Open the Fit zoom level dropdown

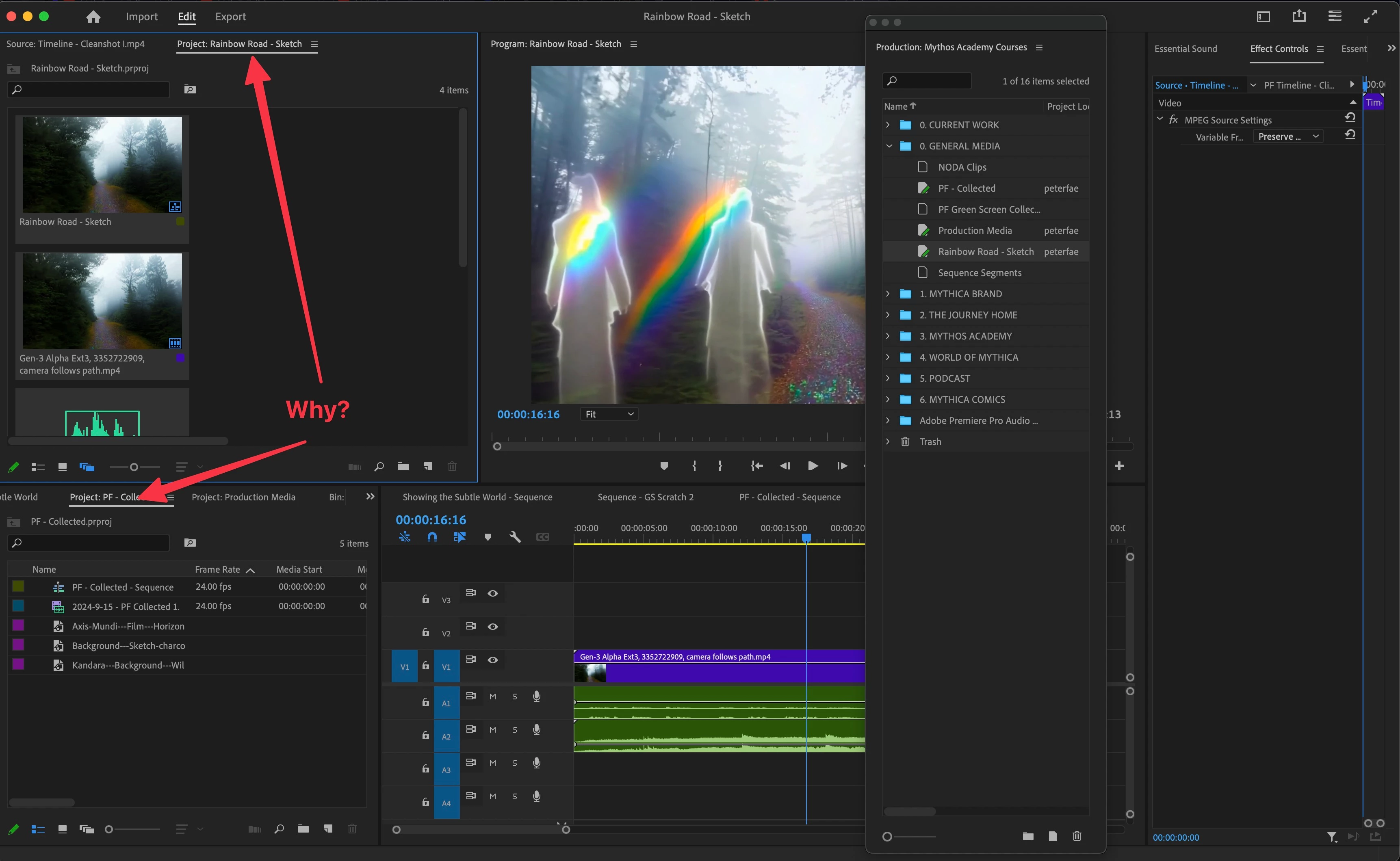click(609, 415)
